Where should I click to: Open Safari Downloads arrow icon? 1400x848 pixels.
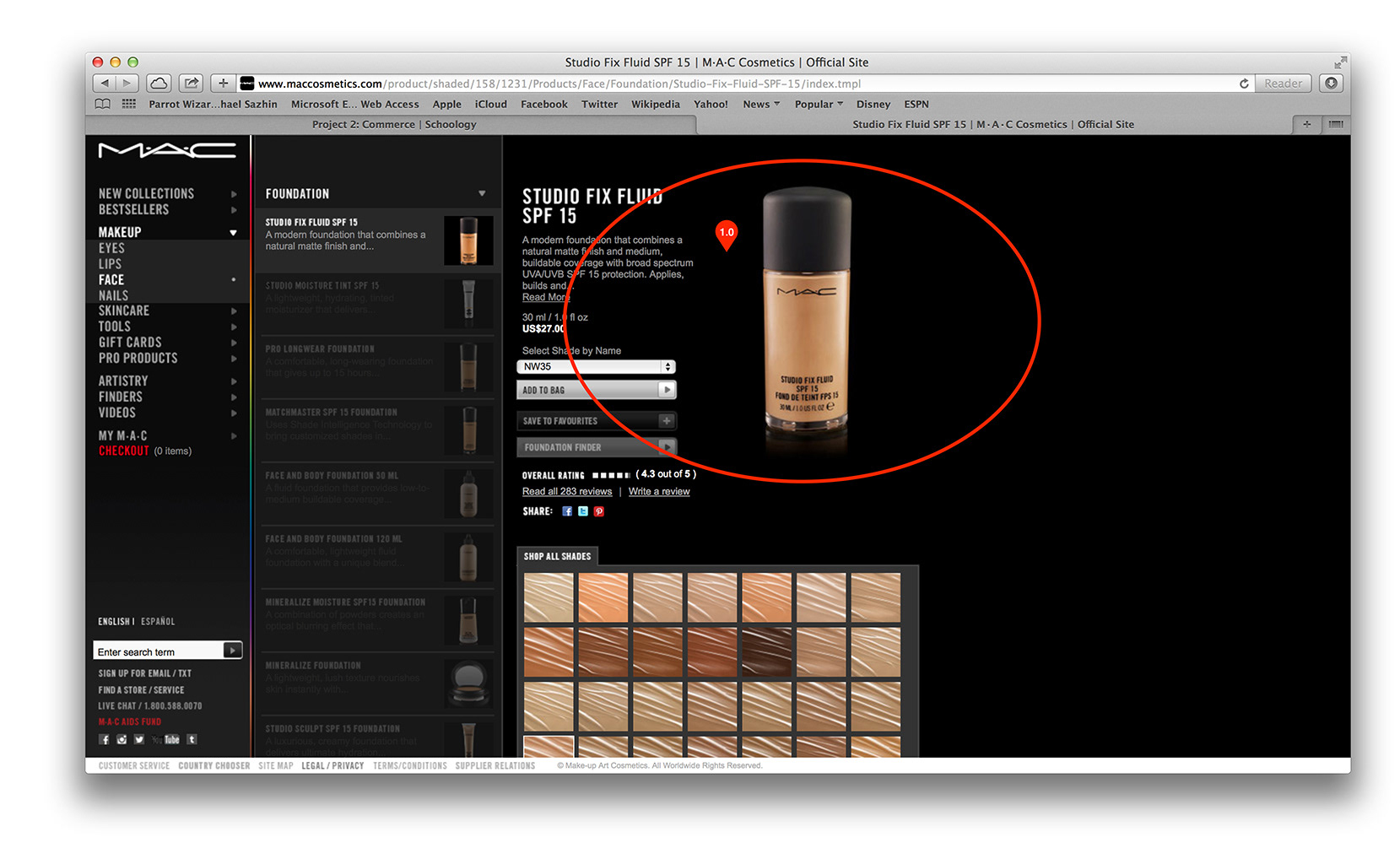click(1331, 83)
